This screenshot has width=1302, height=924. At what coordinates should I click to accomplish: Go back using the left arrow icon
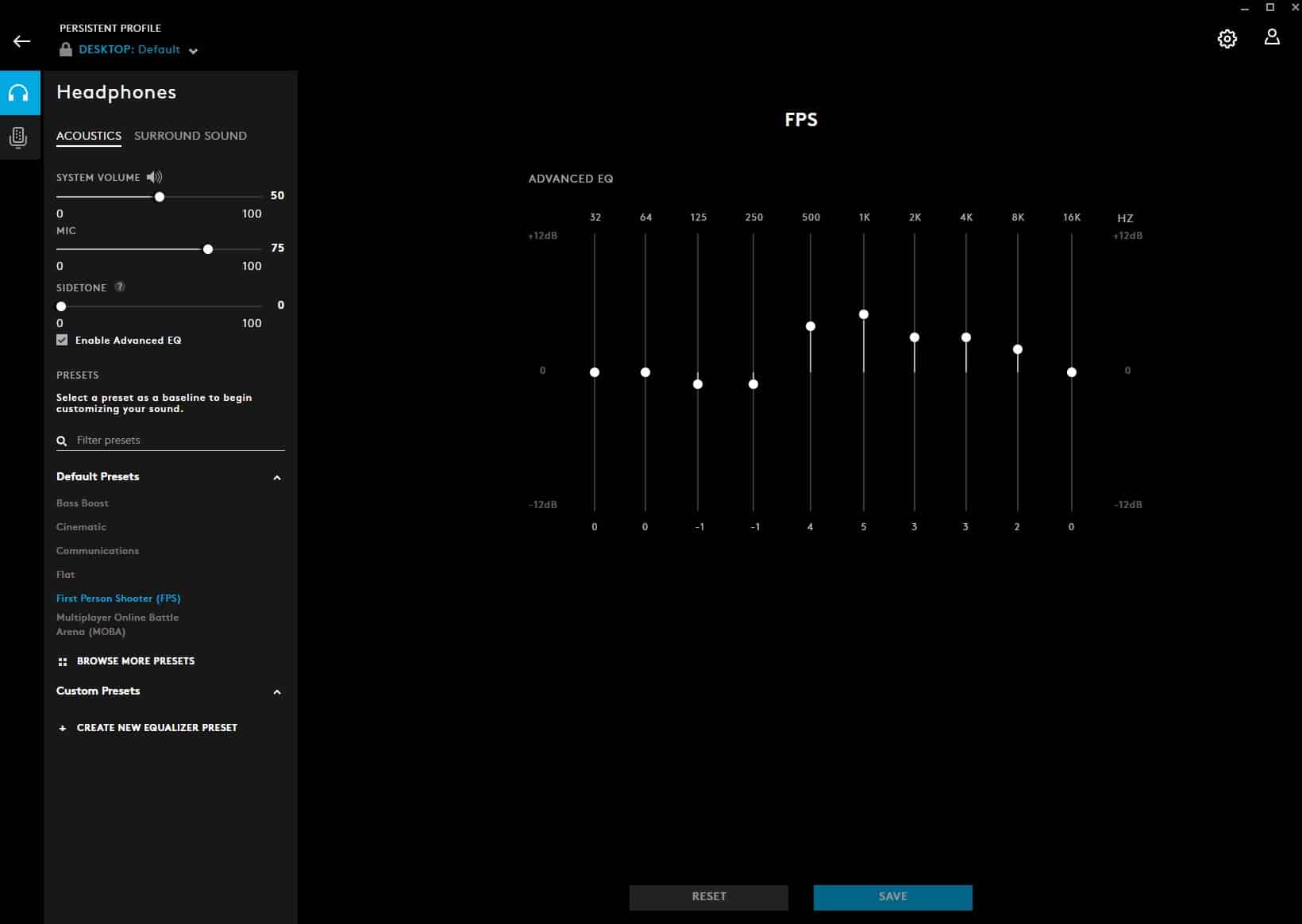[21, 41]
